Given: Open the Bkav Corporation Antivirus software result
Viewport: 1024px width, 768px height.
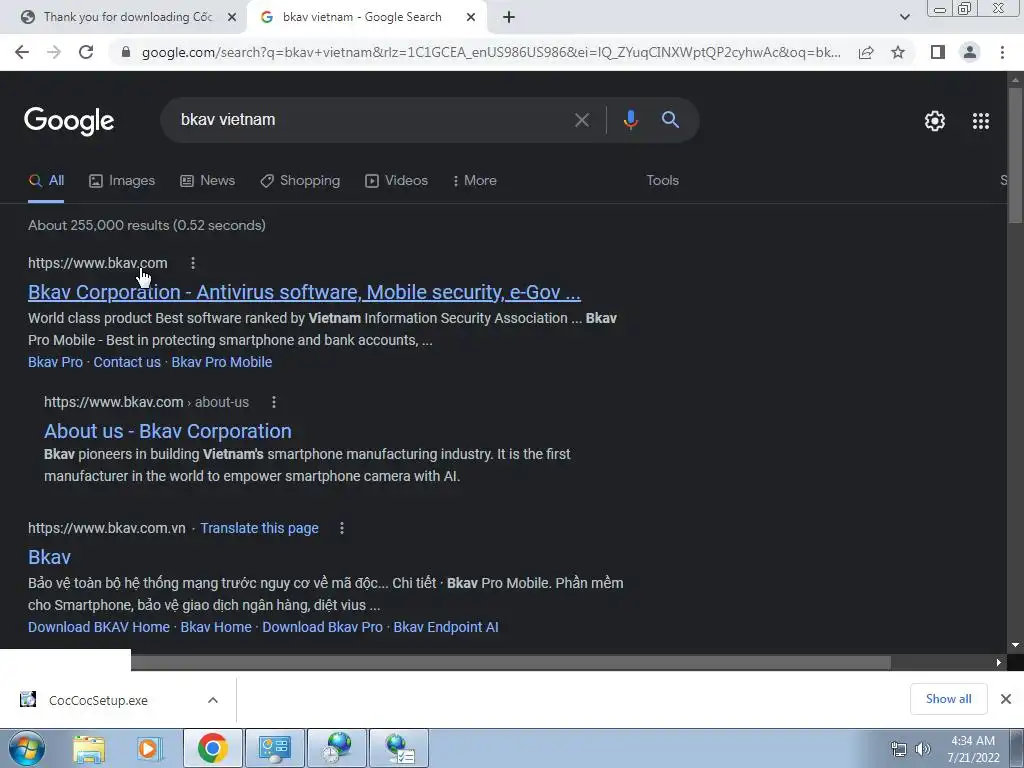Looking at the screenshot, I should tap(304, 293).
